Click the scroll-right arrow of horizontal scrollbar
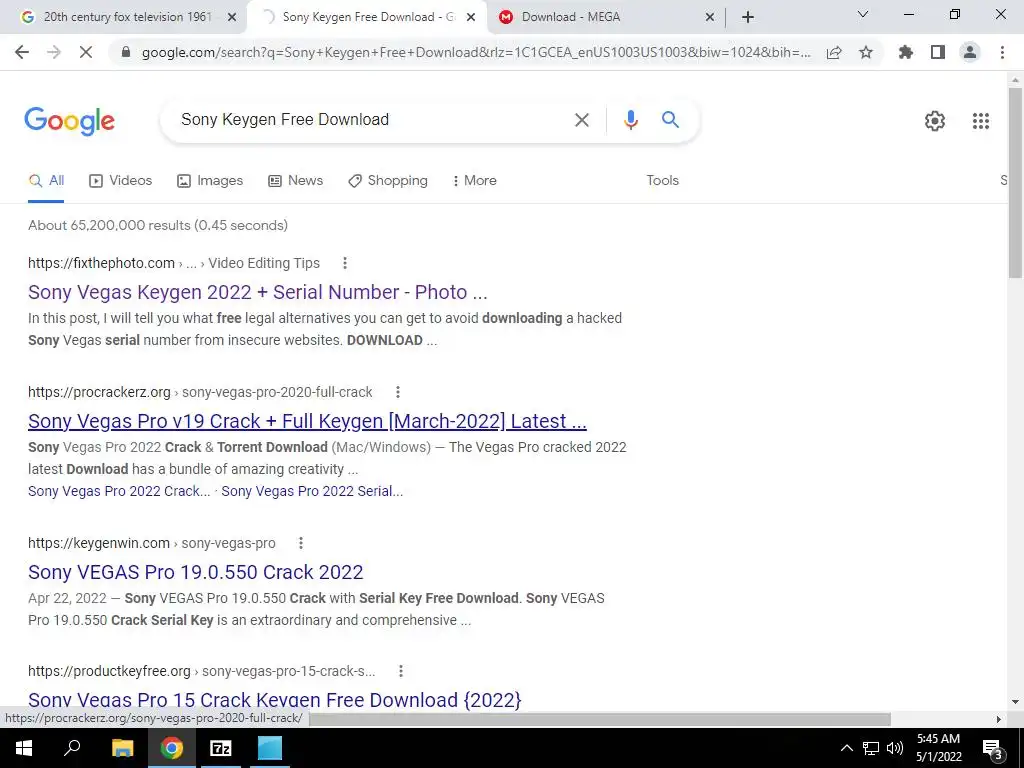 999,719
